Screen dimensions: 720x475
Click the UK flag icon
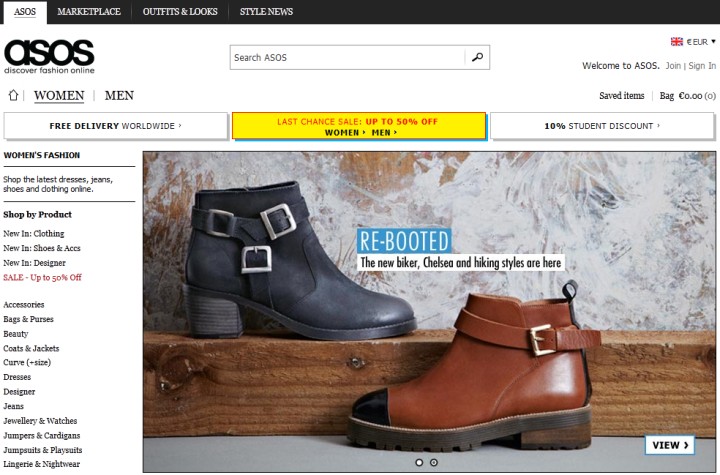coord(677,42)
